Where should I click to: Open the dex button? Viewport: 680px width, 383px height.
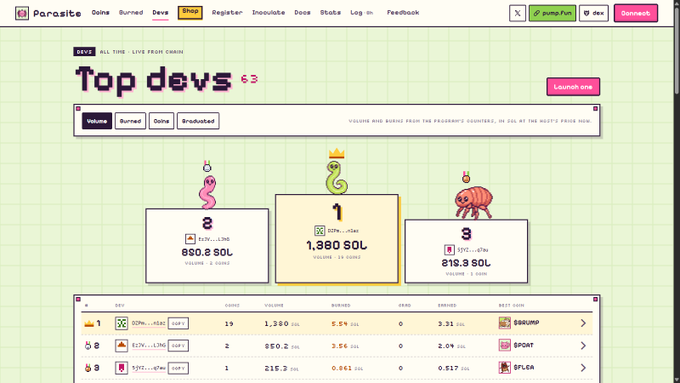(594, 13)
